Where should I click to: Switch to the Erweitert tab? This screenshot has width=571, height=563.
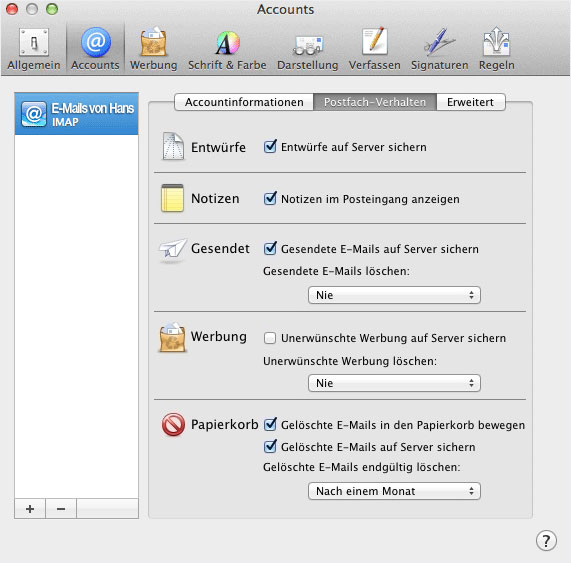point(470,102)
